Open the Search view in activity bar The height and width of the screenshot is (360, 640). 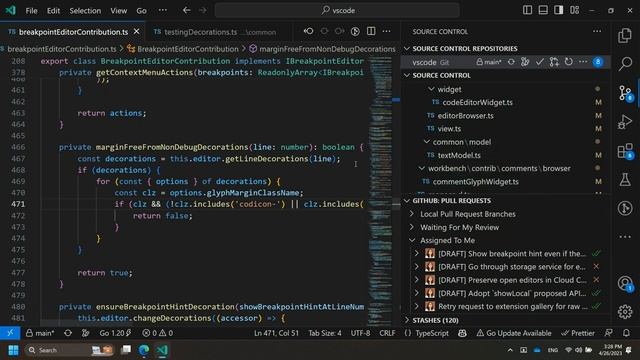tap(625, 63)
